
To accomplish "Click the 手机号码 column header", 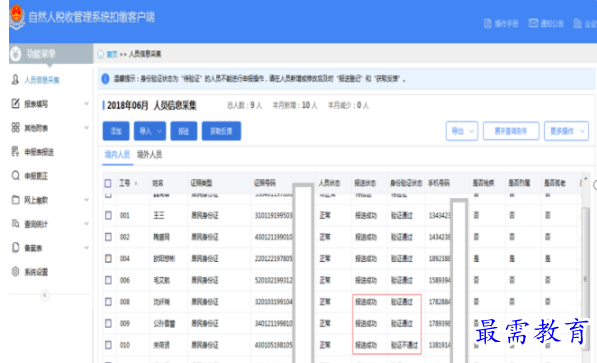I will coord(439,183).
